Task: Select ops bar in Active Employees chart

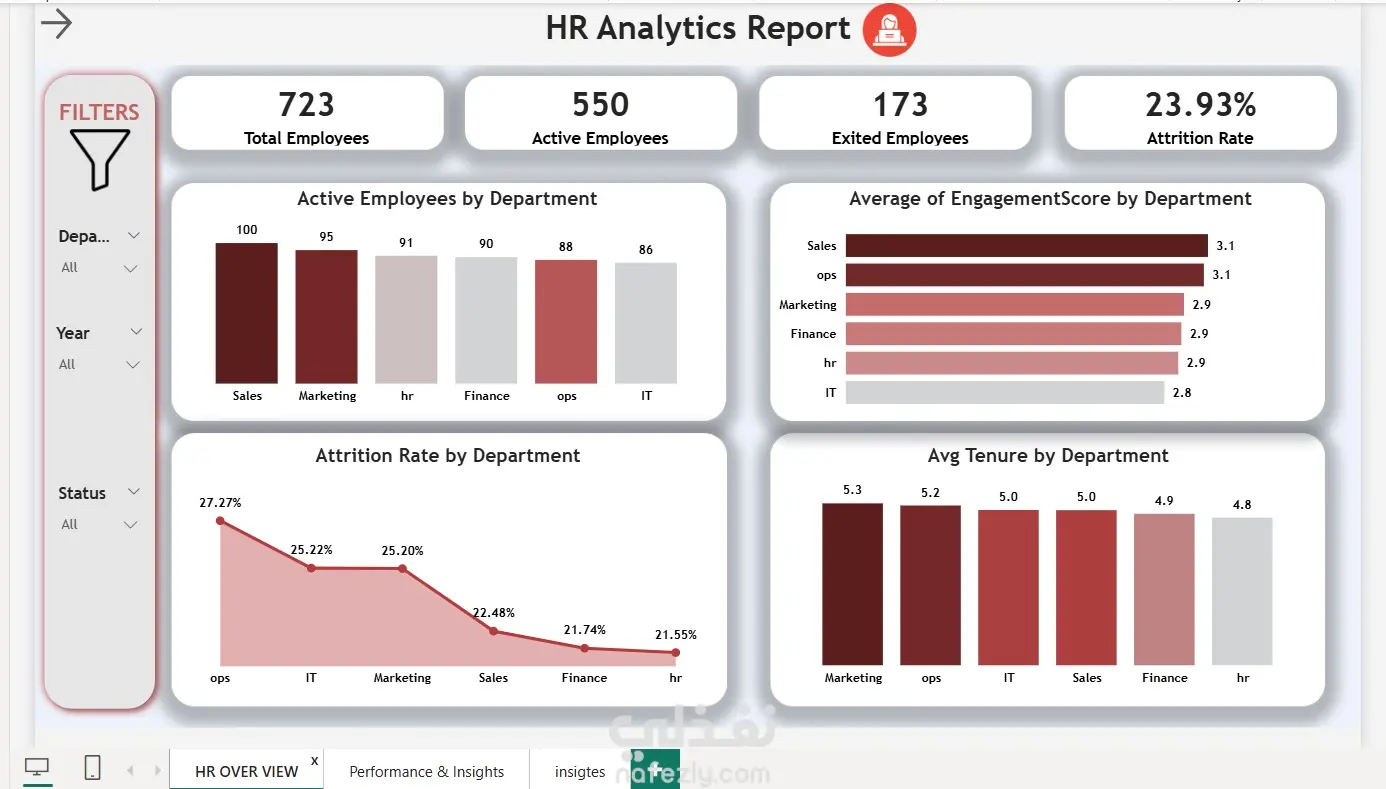Action: [566, 321]
